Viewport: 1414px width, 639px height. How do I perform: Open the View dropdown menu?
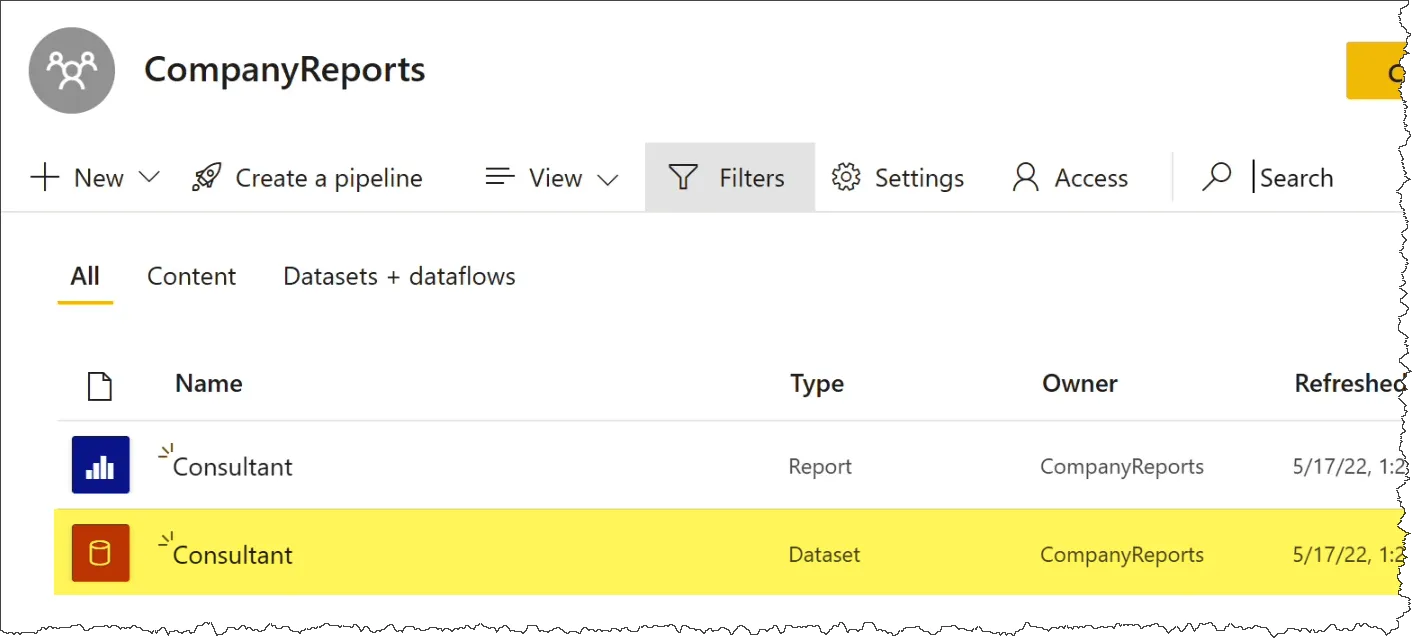552,178
